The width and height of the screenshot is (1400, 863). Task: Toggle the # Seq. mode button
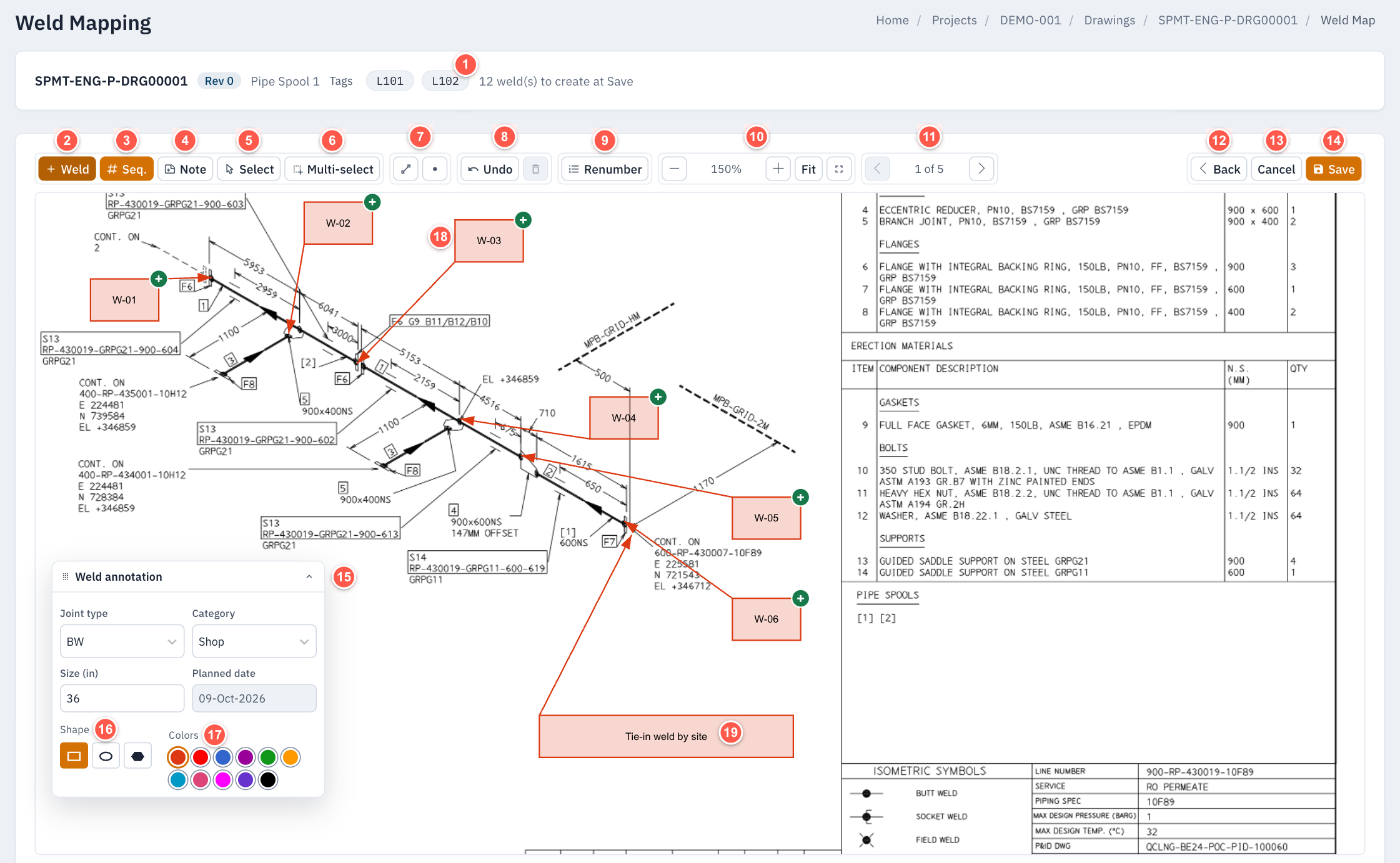(x=127, y=169)
